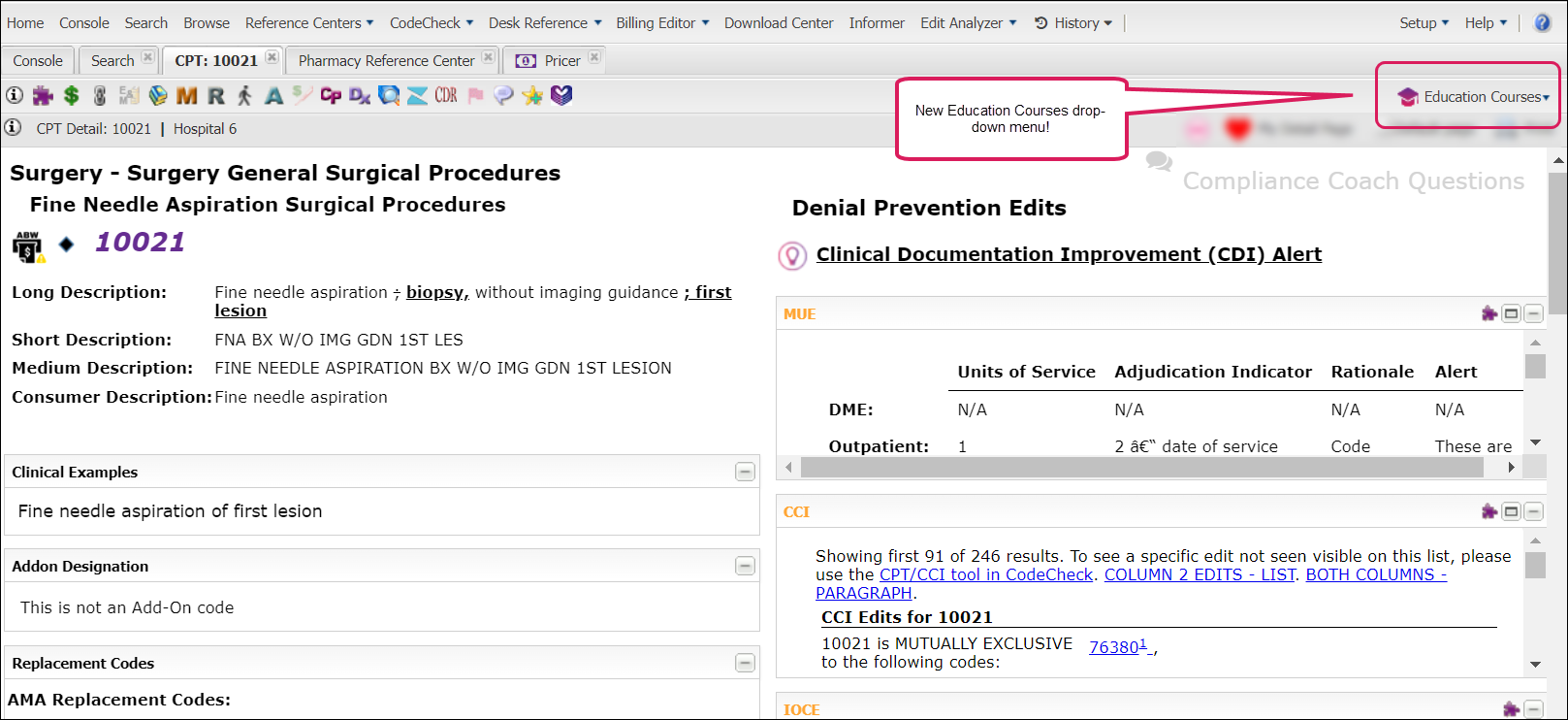
Task: Click the puzzle piece icon in MUE panel
Action: [x=1489, y=313]
